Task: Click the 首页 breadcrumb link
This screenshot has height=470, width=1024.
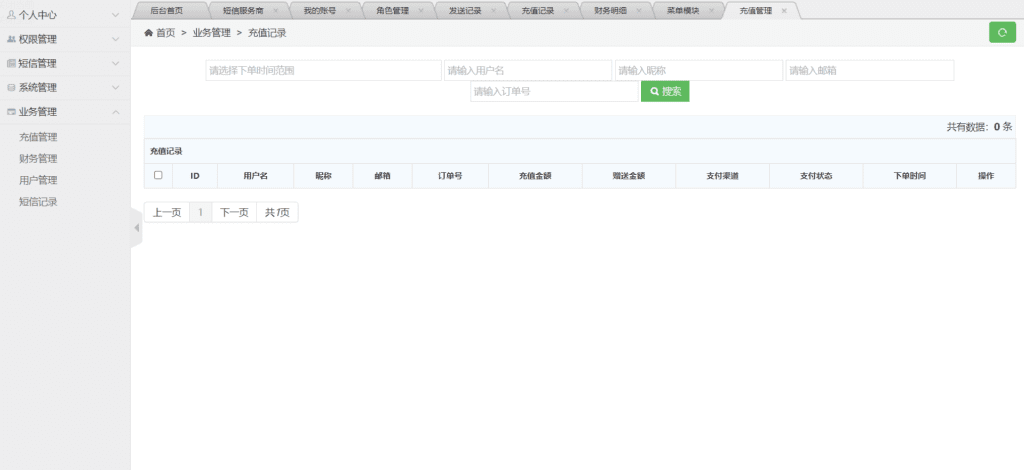Action: 166,33
